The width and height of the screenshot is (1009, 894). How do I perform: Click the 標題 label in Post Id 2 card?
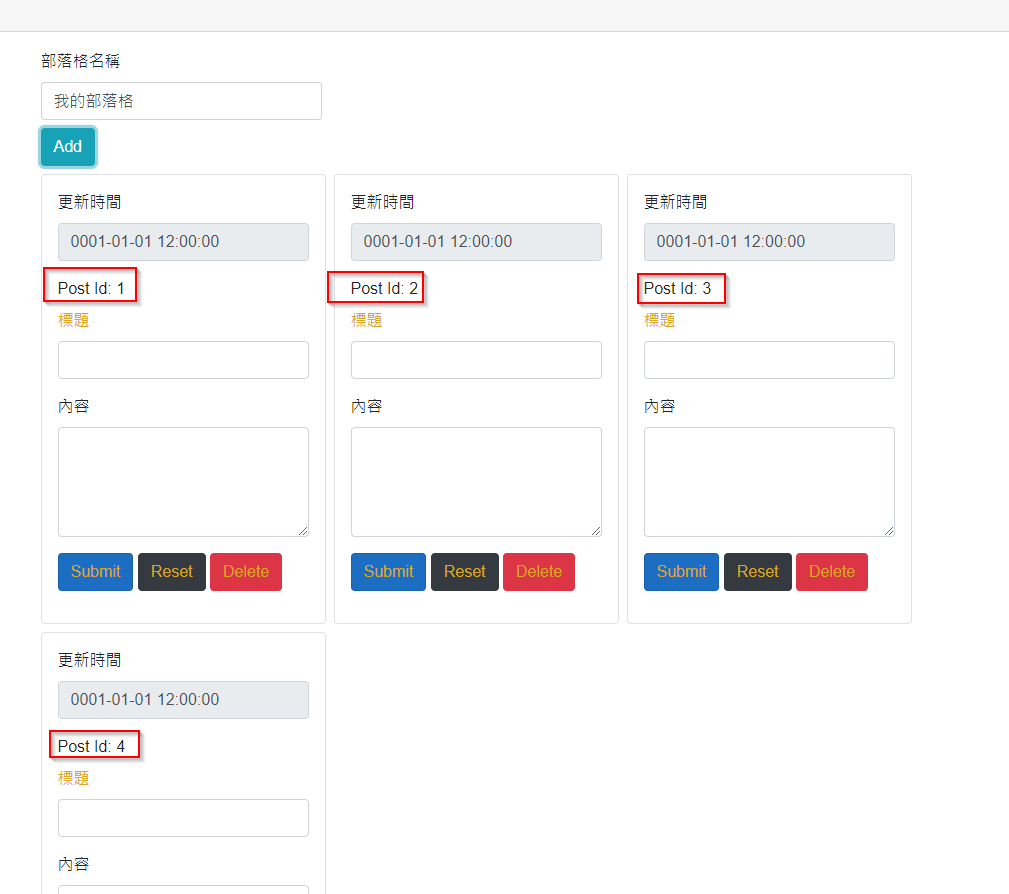tap(366, 320)
